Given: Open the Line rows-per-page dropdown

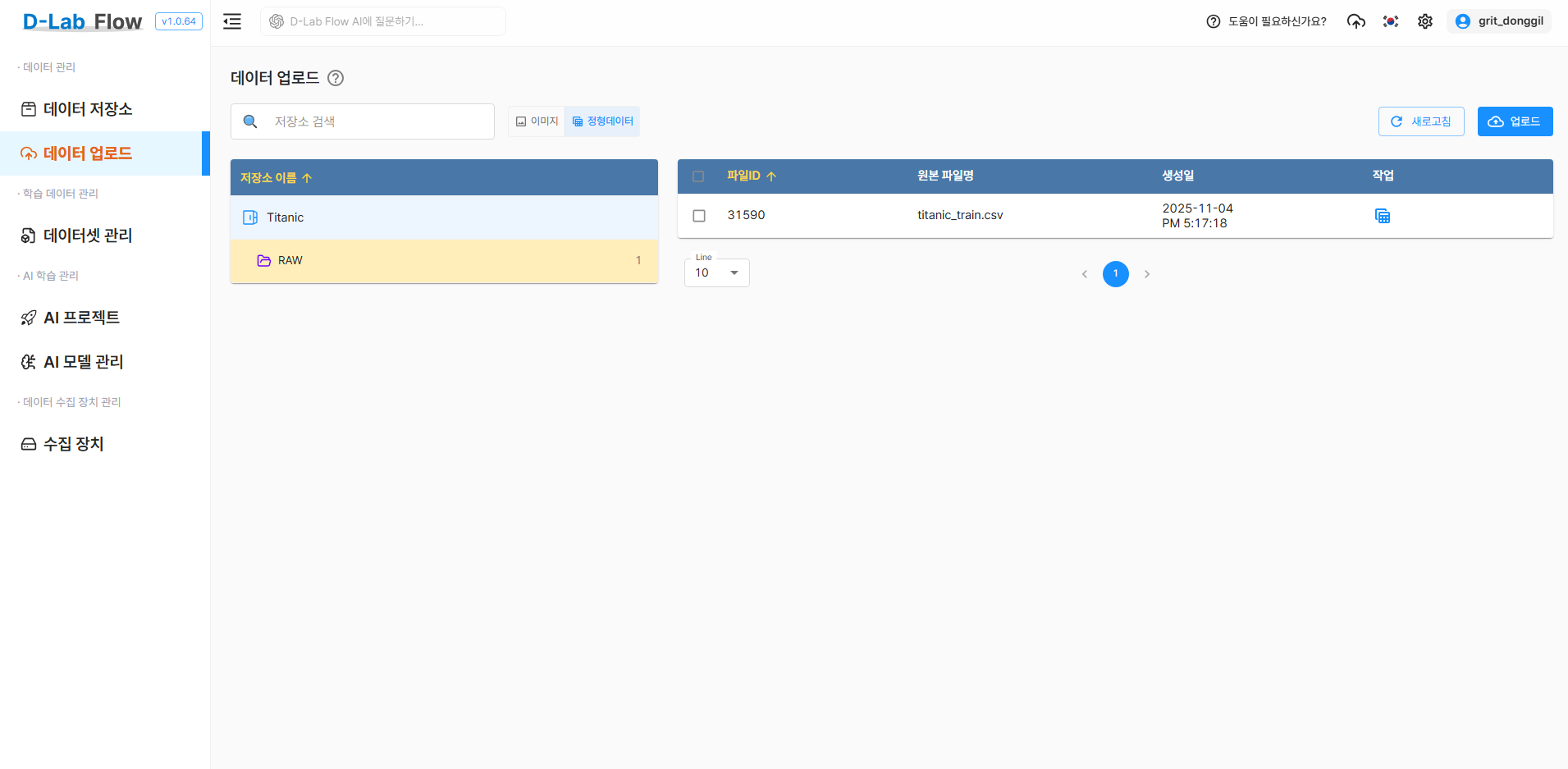Looking at the screenshot, I should (x=716, y=273).
